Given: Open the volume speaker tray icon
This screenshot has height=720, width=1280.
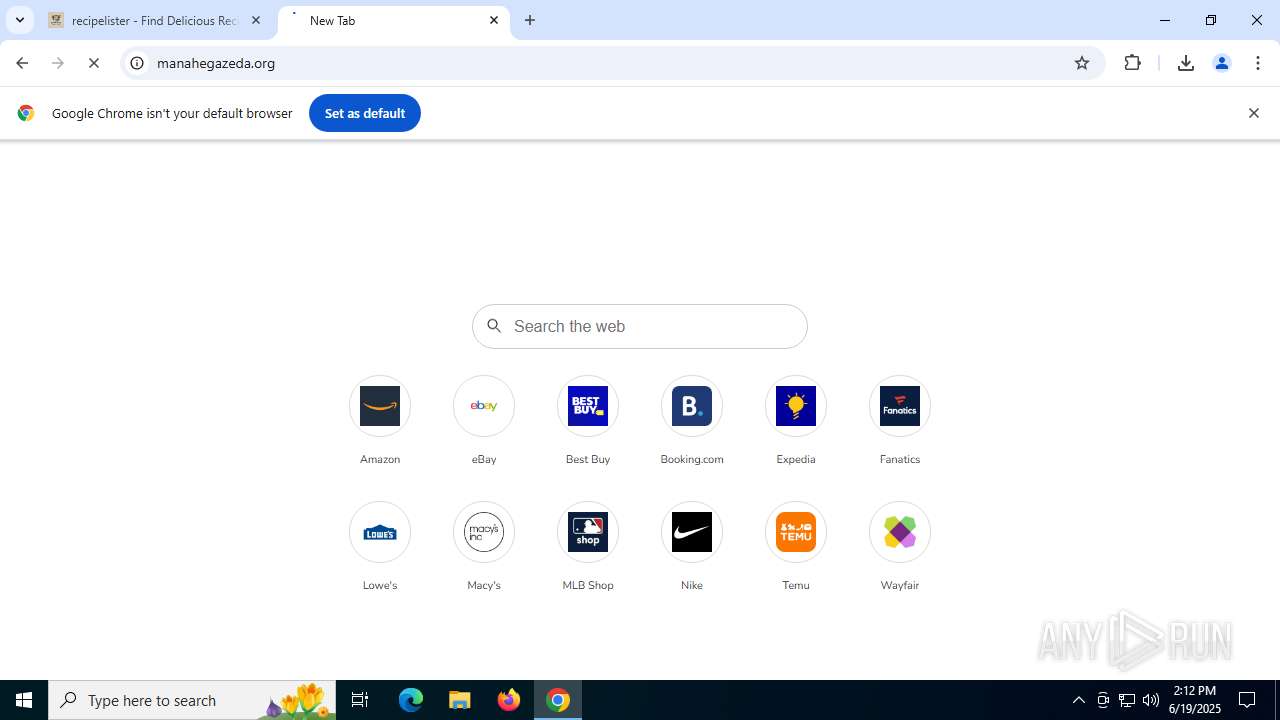Looking at the screenshot, I should [x=1151, y=700].
